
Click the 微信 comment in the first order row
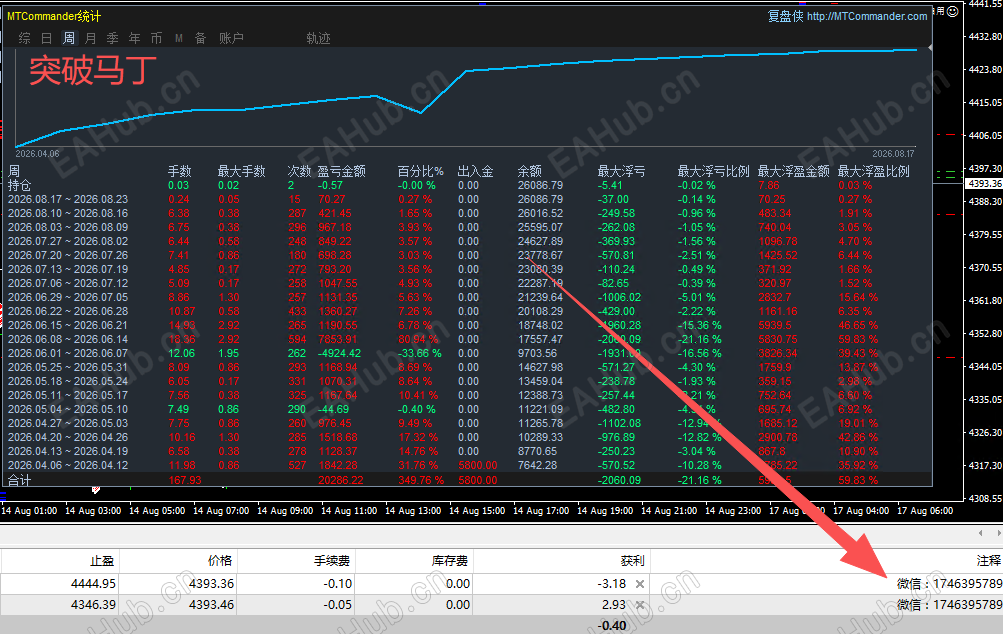[949, 583]
